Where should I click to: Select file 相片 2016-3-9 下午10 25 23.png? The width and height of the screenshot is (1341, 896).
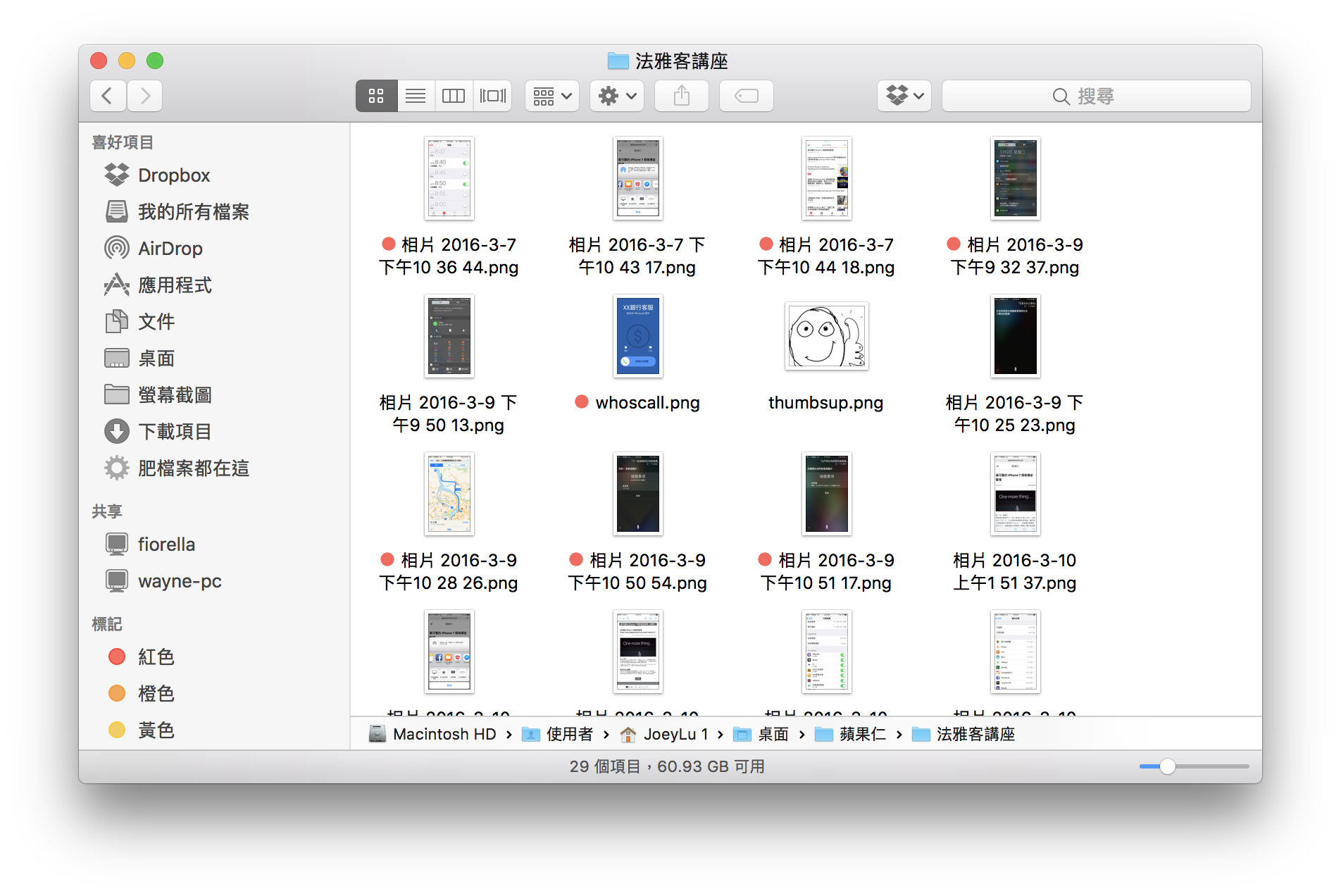pyautogui.click(x=1016, y=336)
